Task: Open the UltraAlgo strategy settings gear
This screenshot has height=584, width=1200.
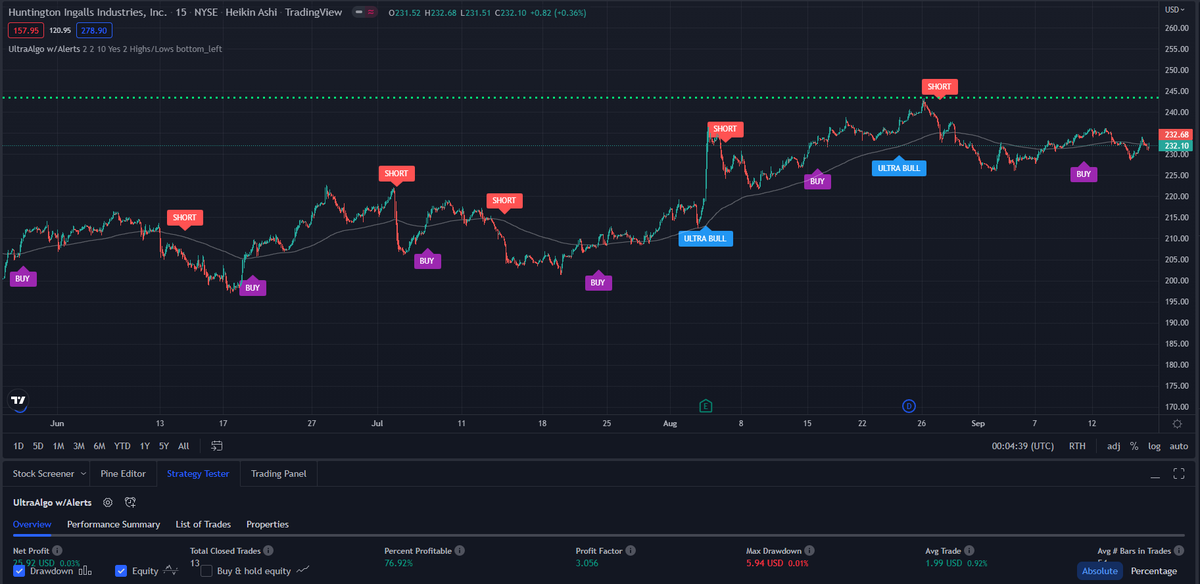Action: [x=107, y=502]
